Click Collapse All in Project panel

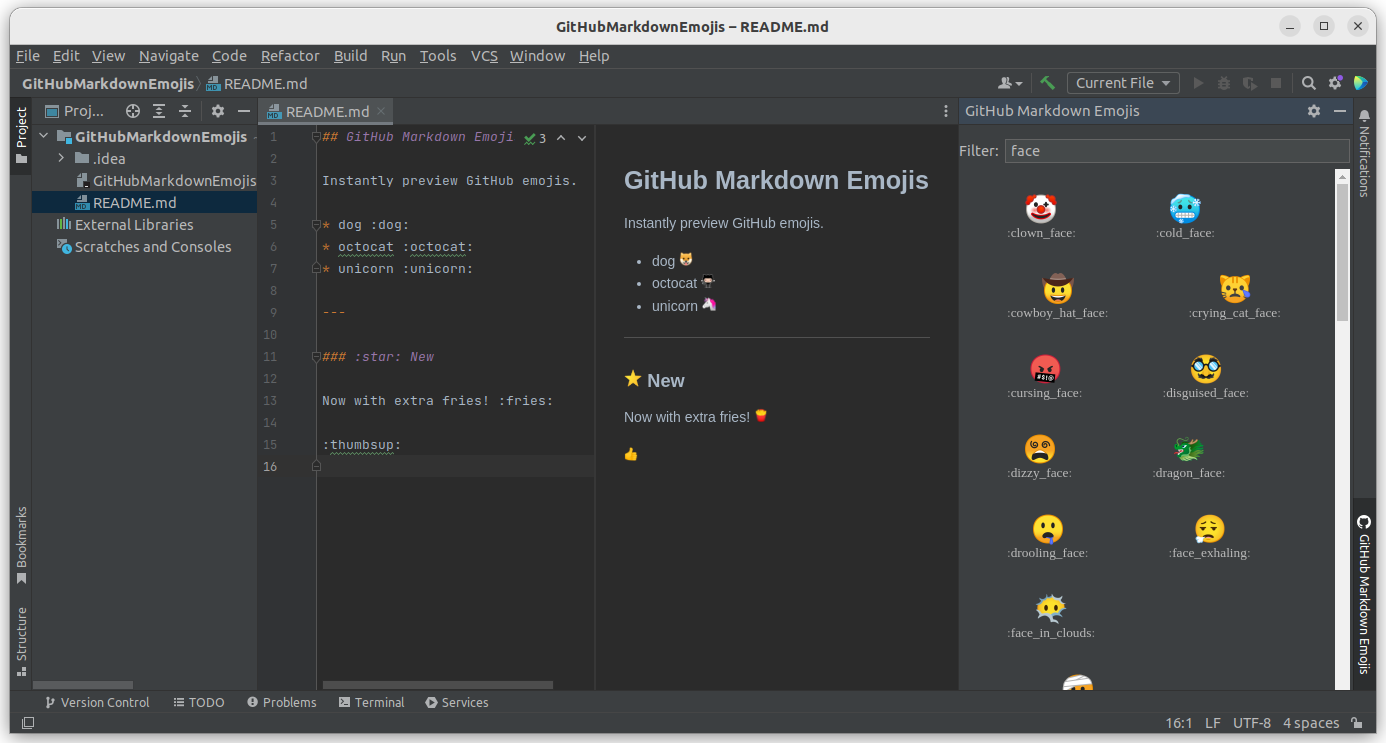(185, 111)
